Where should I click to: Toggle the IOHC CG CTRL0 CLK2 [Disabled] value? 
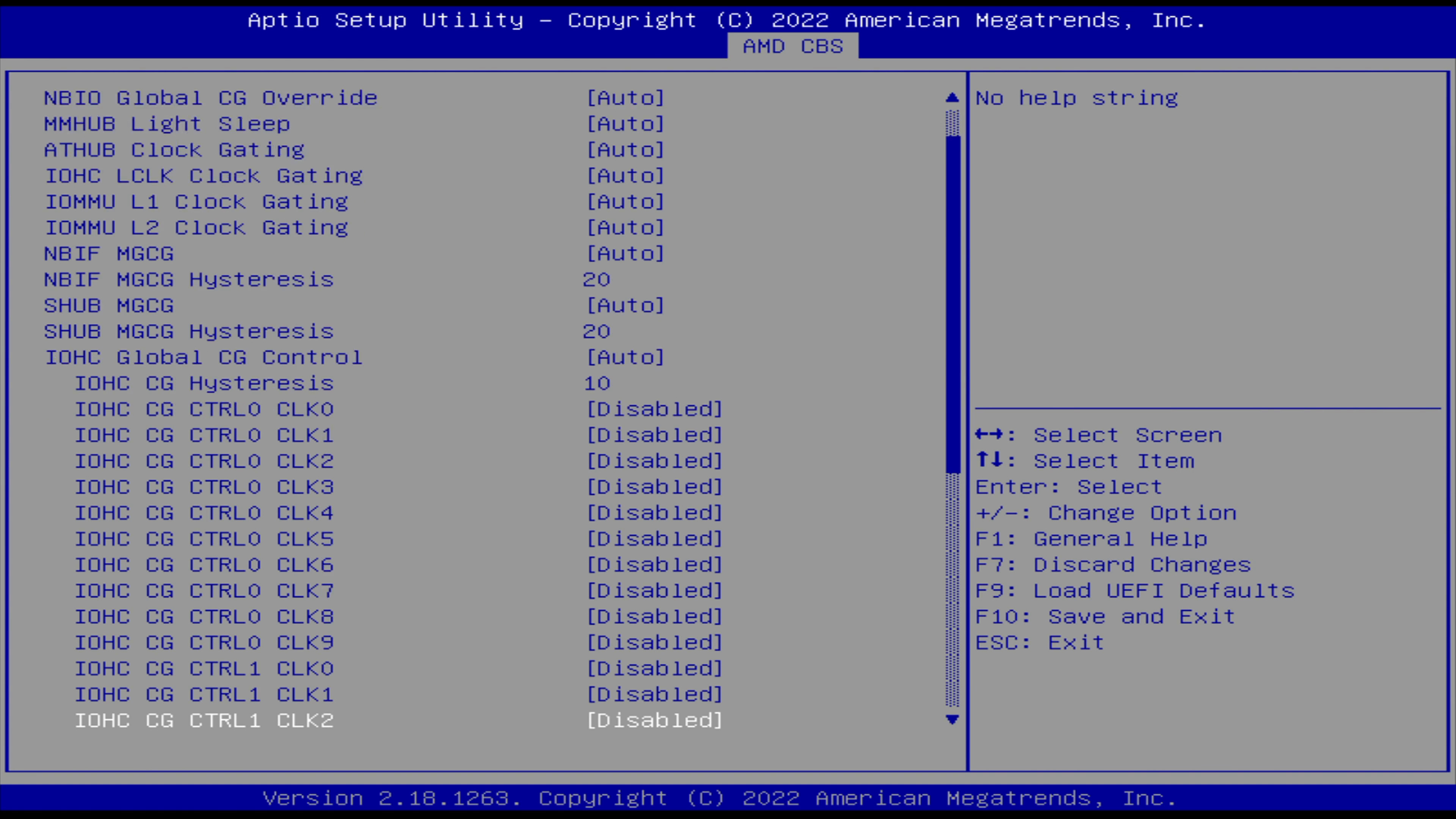pos(654,461)
